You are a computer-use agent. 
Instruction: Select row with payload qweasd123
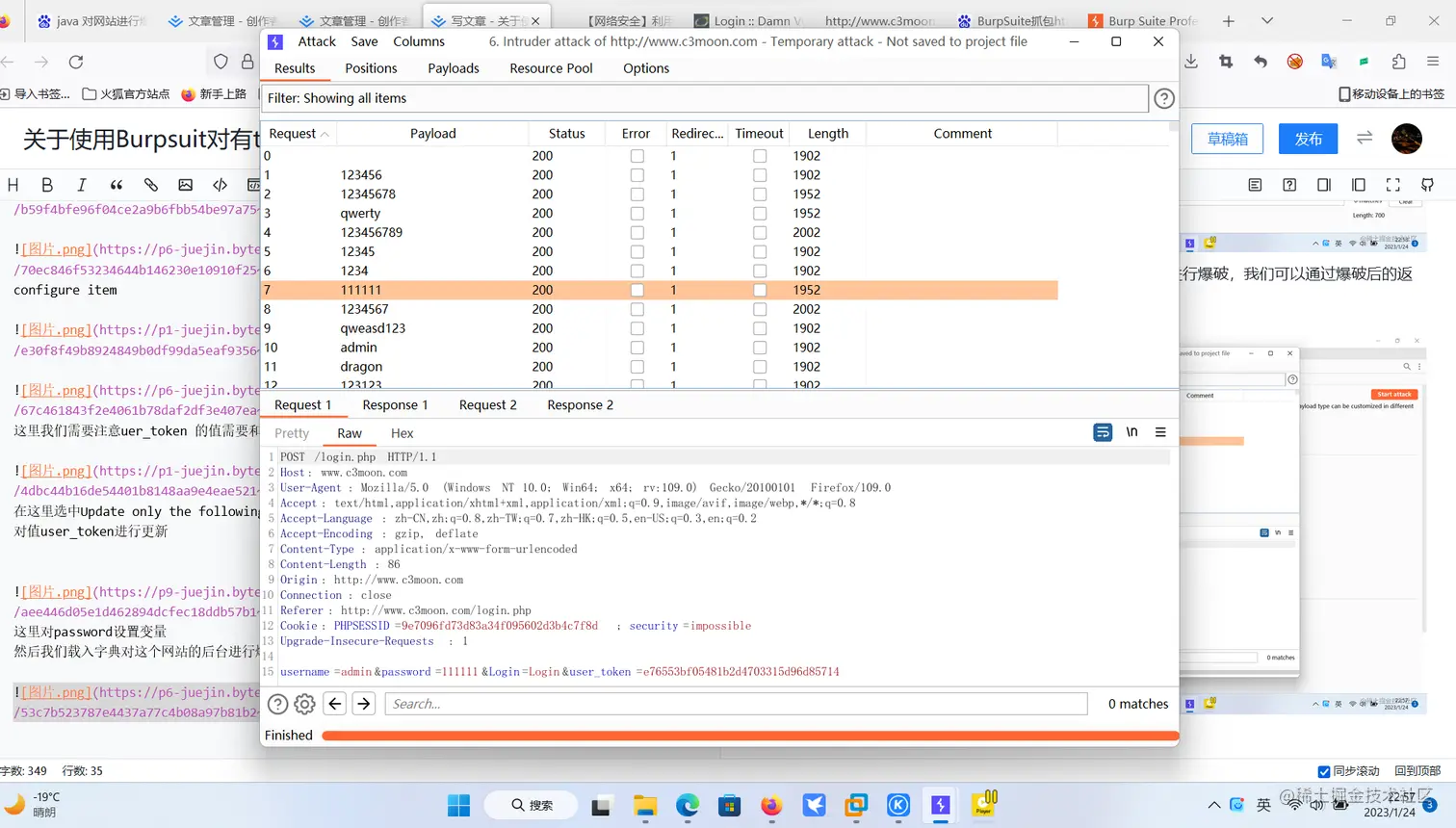(660, 328)
